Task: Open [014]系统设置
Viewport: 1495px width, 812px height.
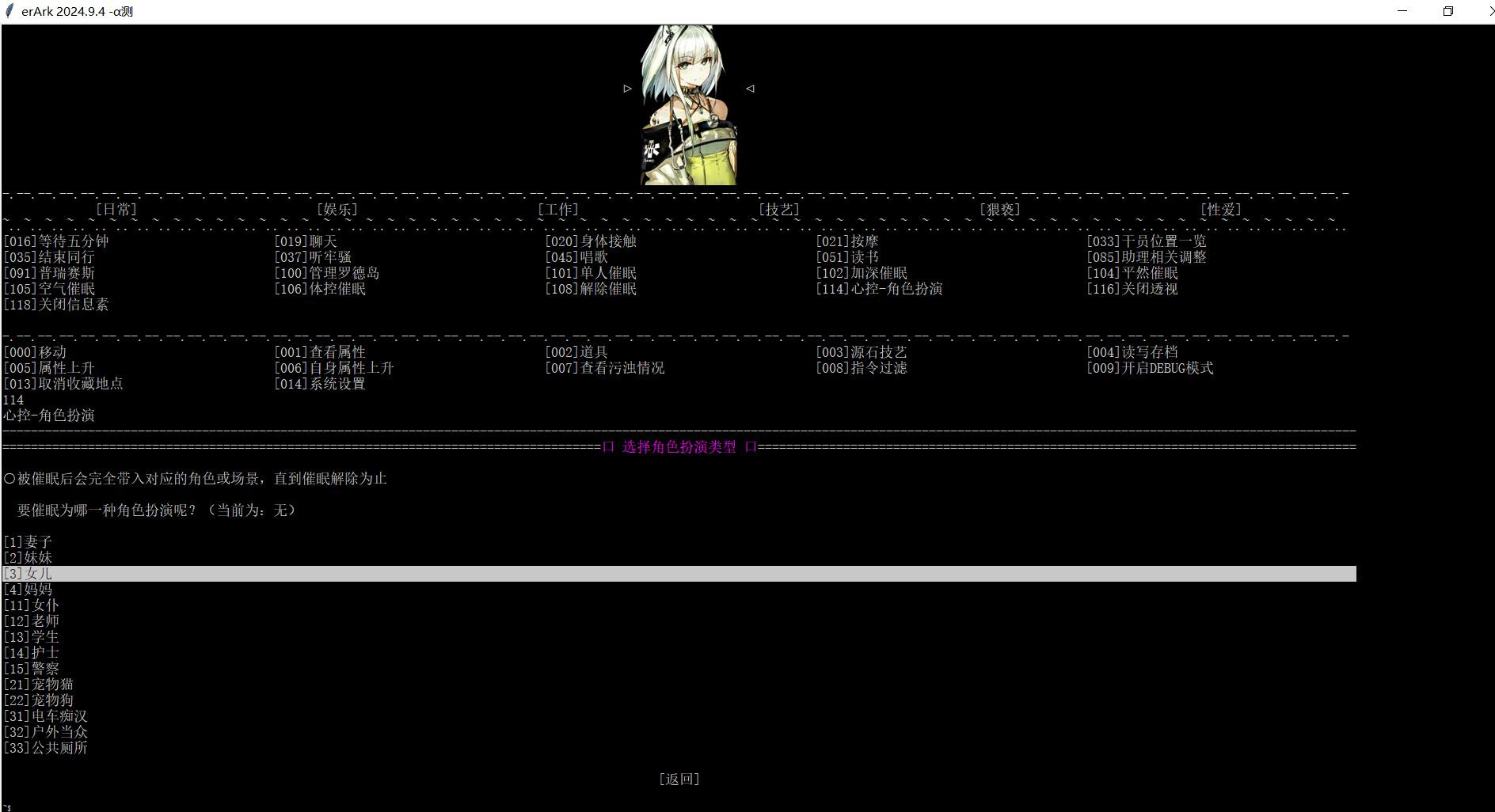Action: click(320, 384)
